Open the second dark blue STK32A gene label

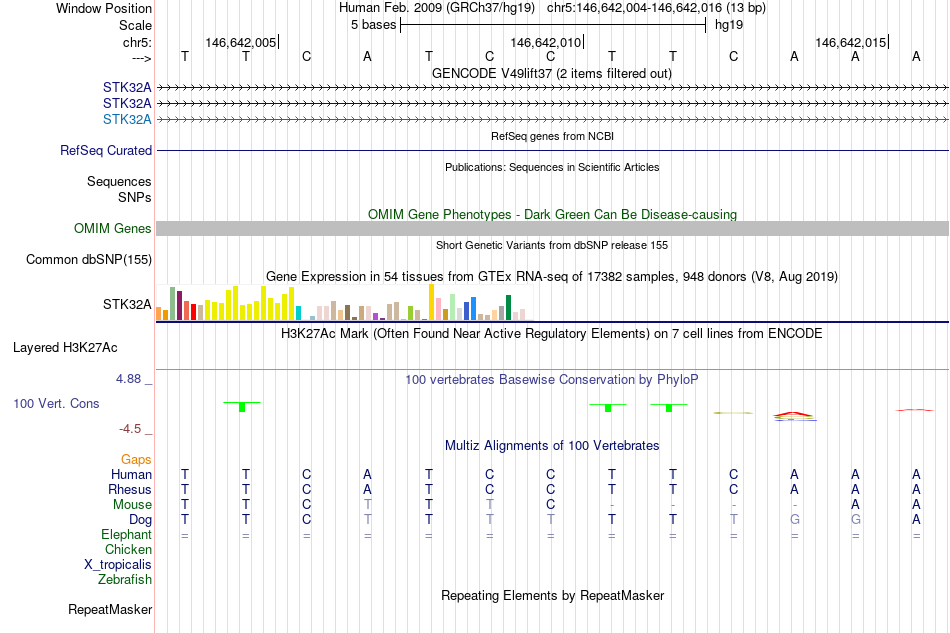(x=127, y=103)
